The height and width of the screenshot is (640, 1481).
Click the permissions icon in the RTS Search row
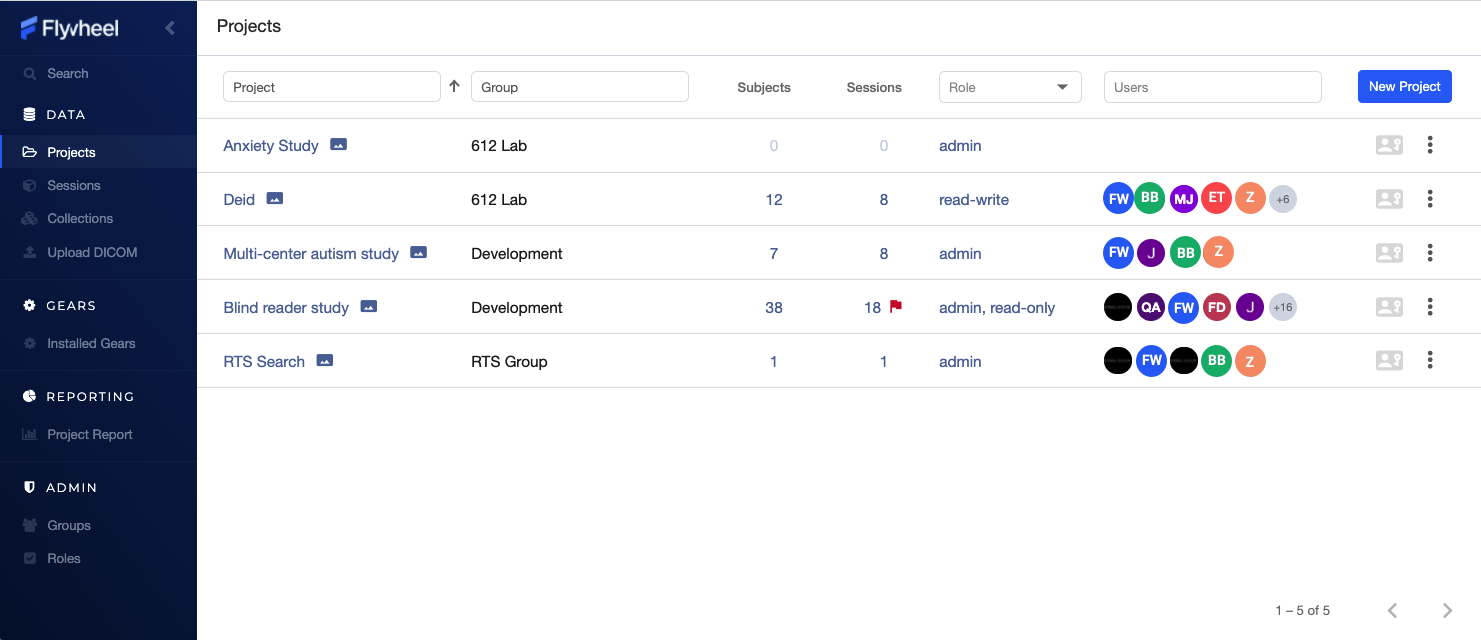1389,361
